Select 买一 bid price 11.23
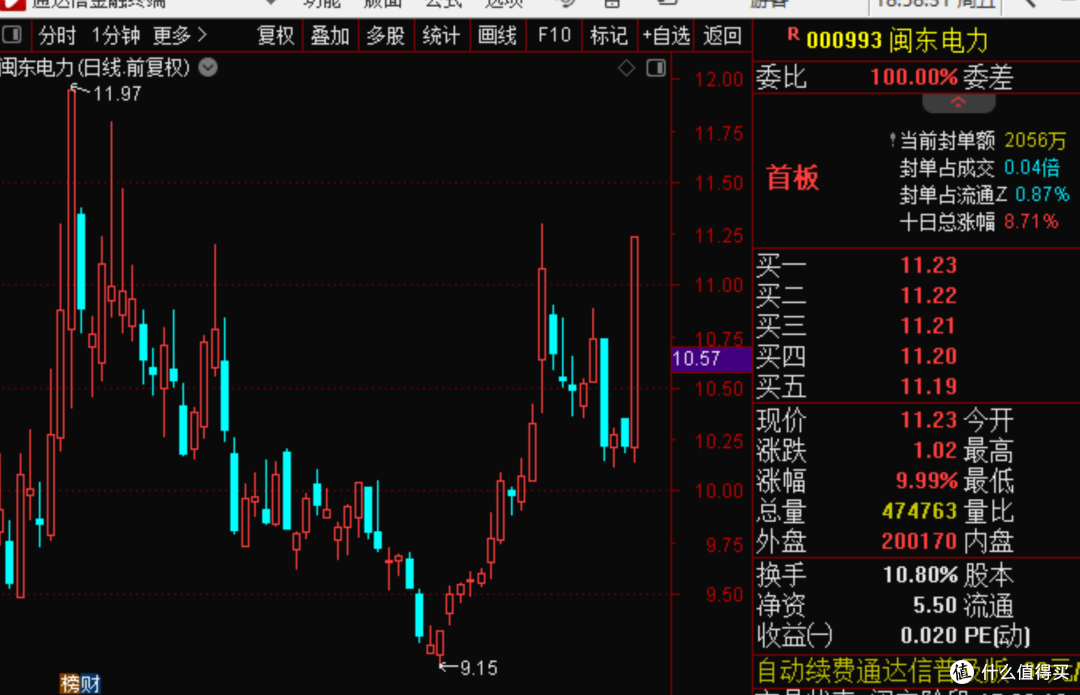This screenshot has width=1080, height=695. [x=928, y=265]
